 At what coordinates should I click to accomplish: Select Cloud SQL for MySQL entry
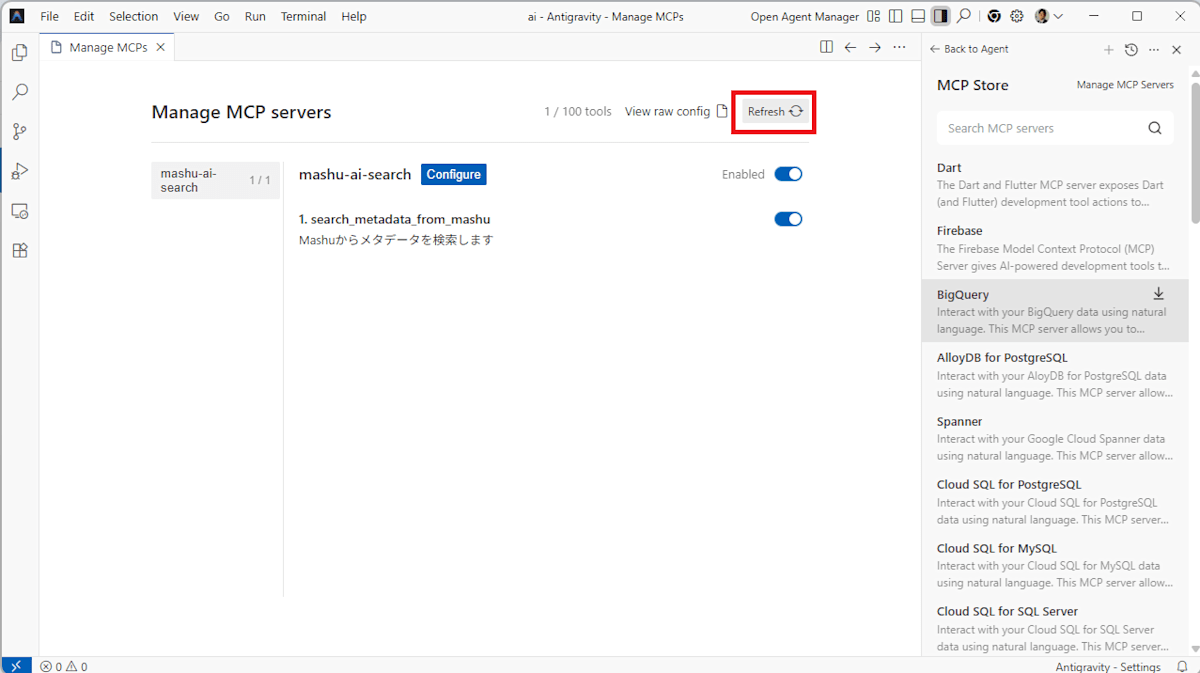coord(1055,565)
